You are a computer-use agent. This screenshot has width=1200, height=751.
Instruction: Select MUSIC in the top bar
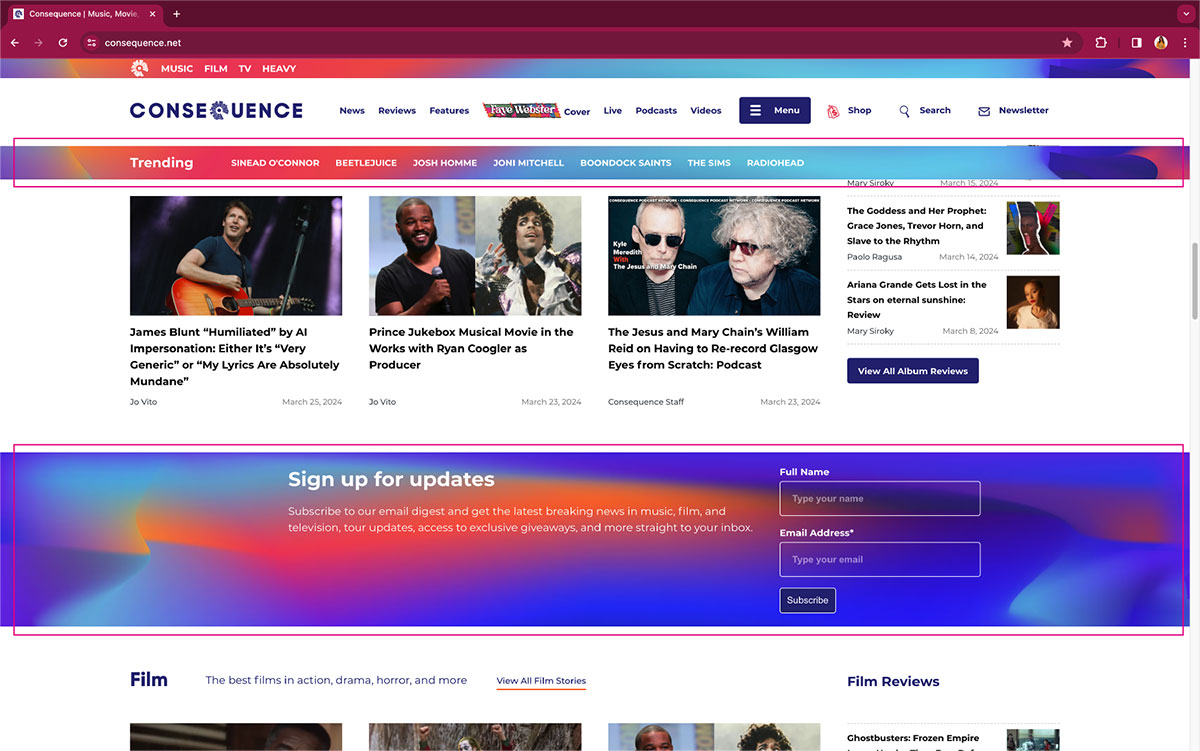(177, 69)
